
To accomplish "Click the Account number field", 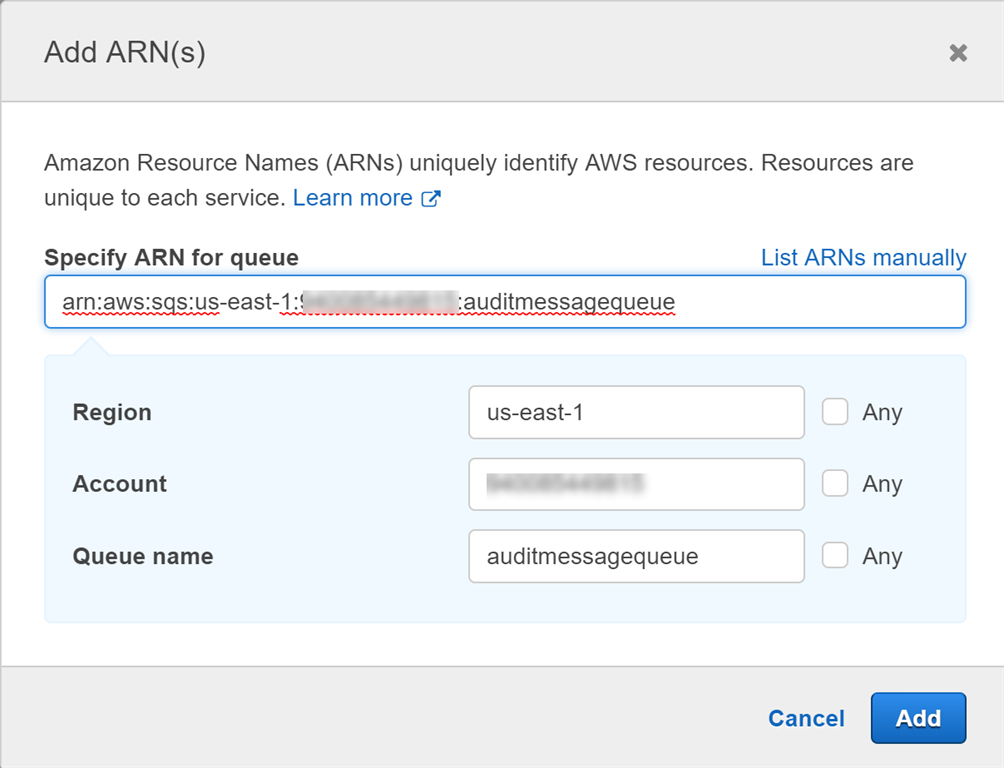I will pyautogui.click(x=636, y=483).
